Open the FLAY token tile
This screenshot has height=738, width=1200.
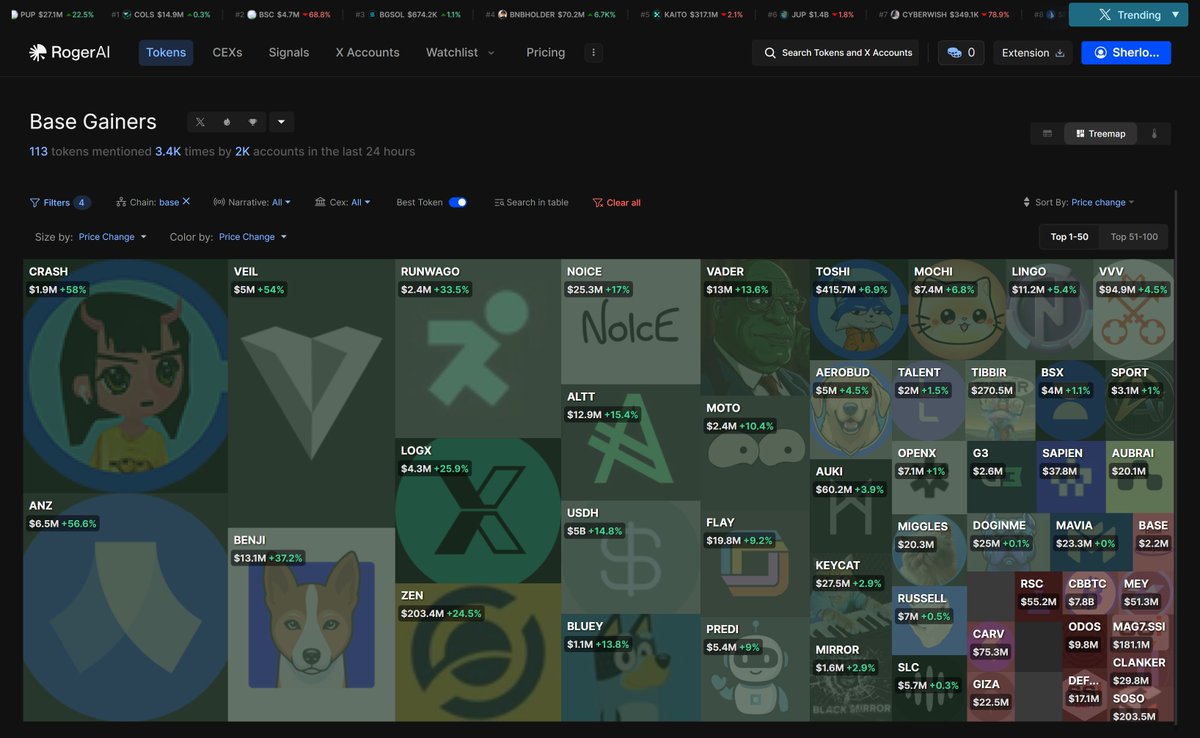(755, 564)
